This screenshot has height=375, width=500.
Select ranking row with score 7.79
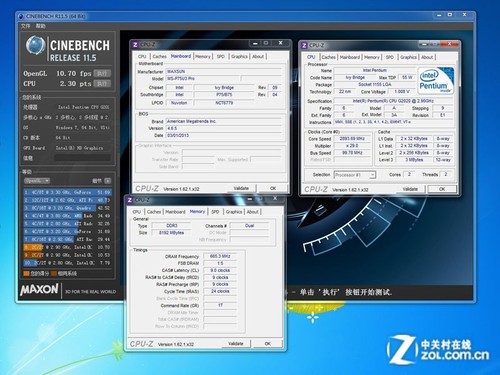coord(67,263)
